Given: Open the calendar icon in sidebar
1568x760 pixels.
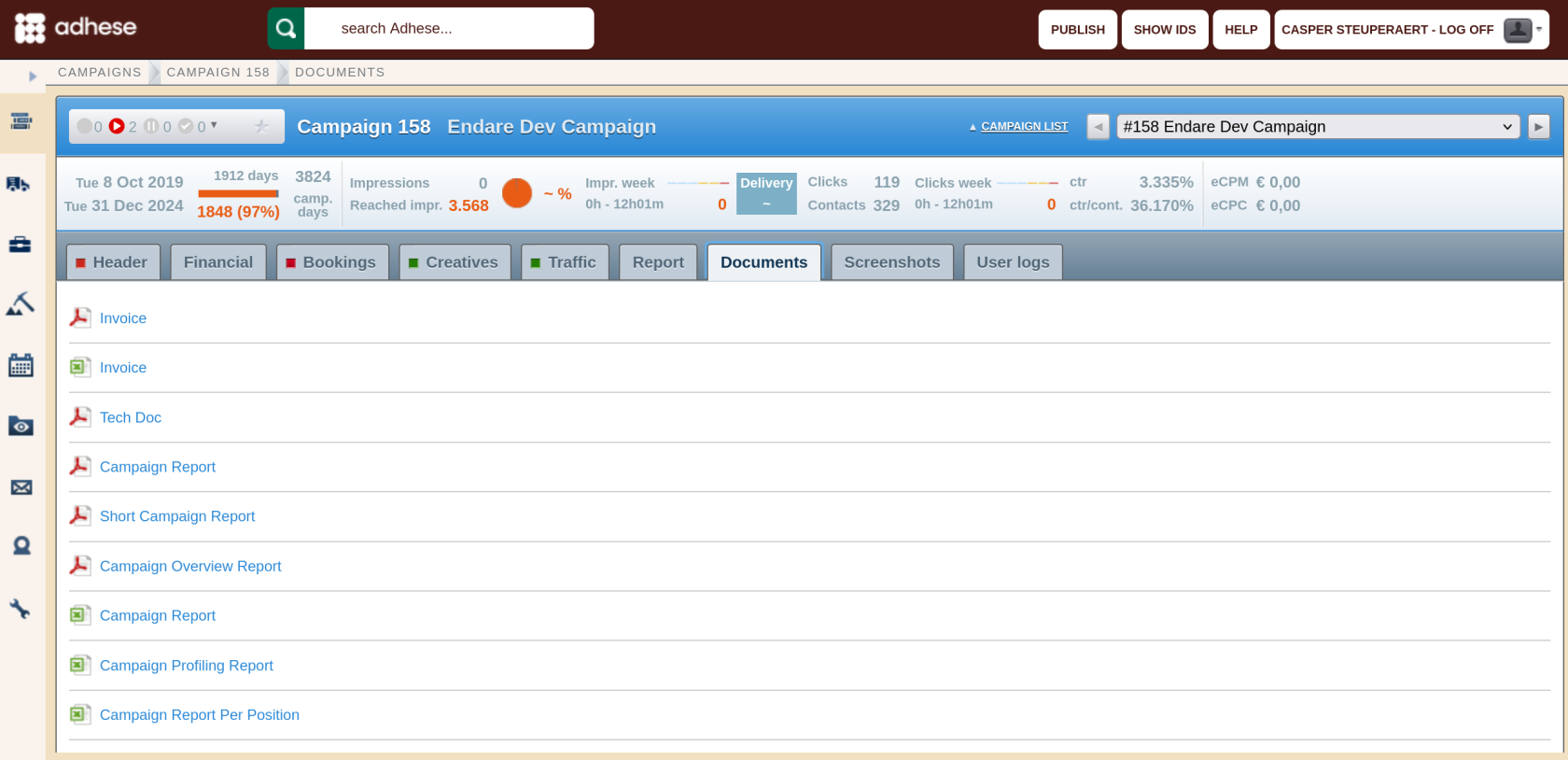Looking at the screenshot, I should (21, 365).
